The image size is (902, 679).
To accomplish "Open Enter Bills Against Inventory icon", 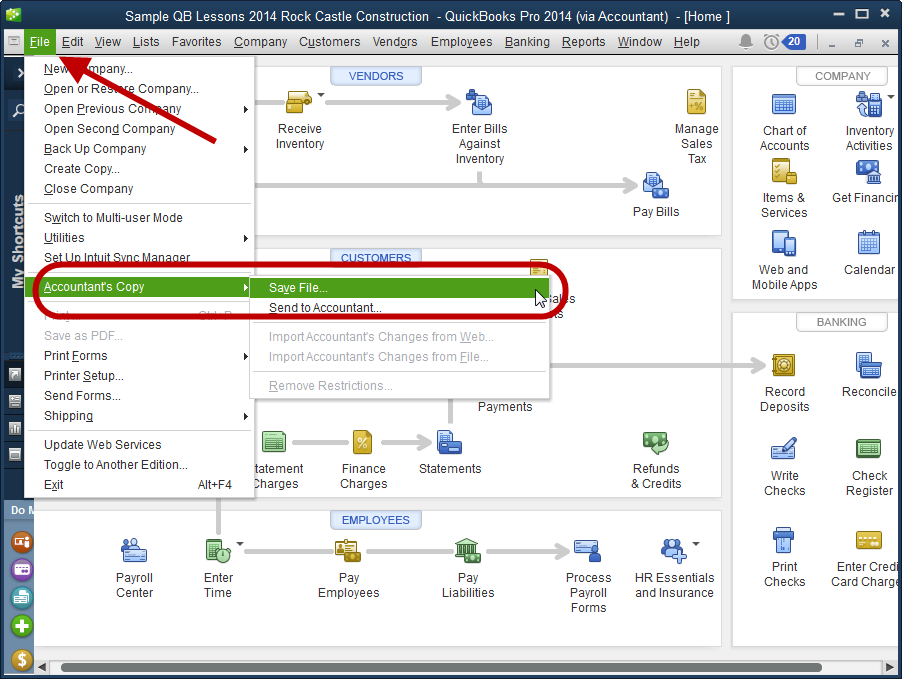I will (x=479, y=102).
